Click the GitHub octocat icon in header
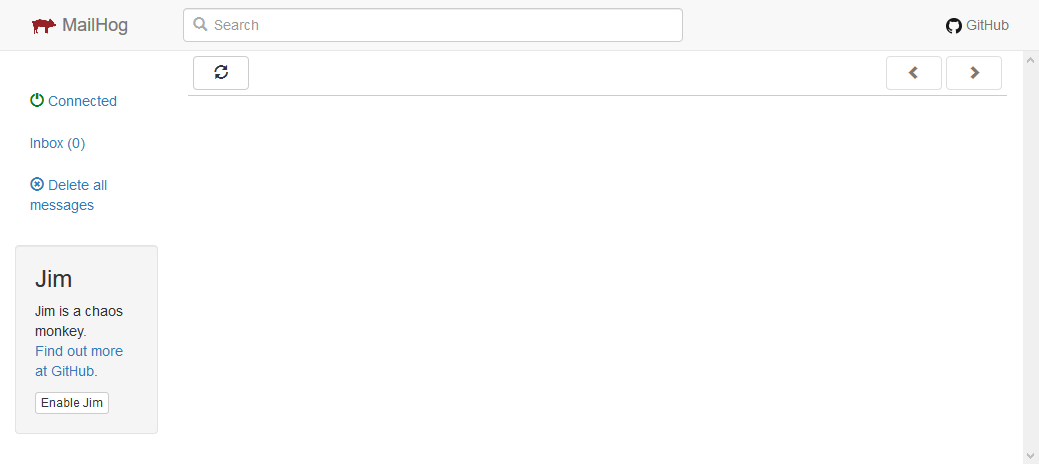 (x=954, y=26)
